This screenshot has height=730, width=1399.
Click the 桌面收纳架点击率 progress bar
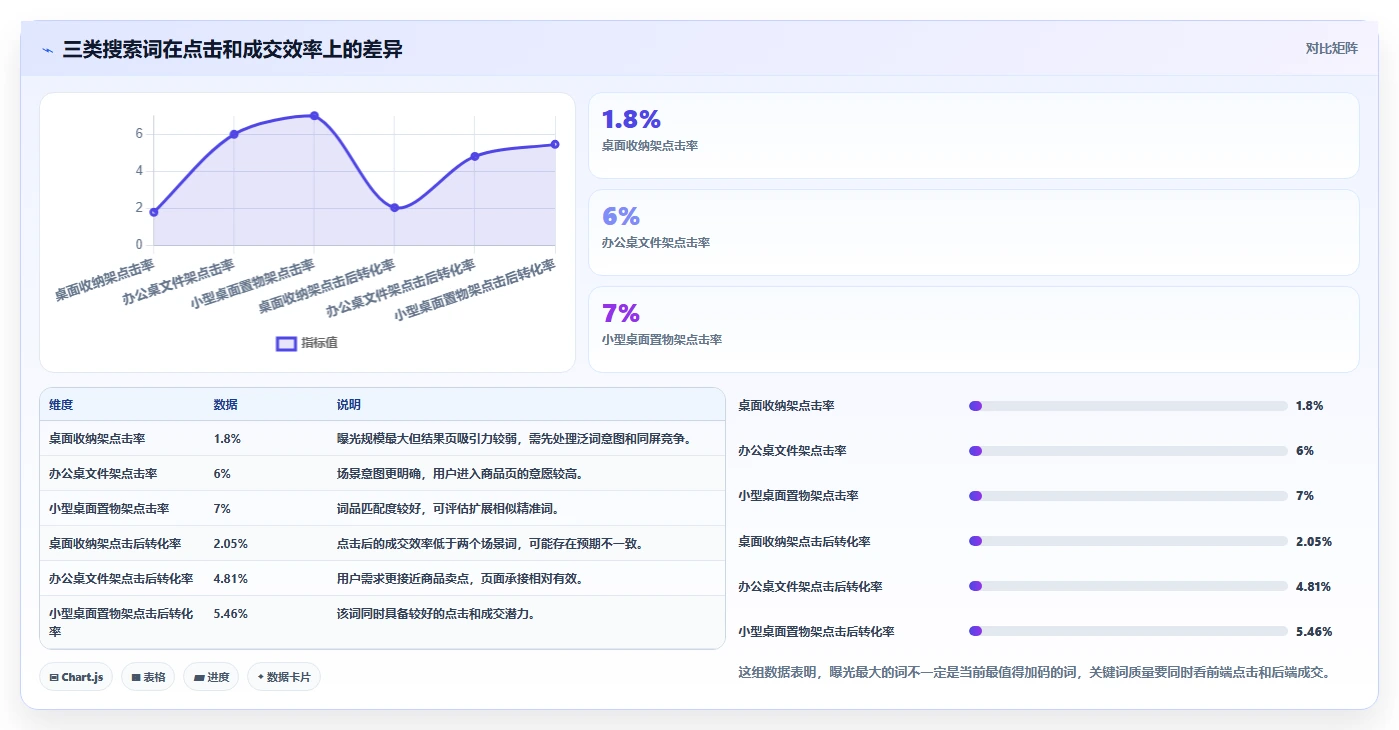1128,406
